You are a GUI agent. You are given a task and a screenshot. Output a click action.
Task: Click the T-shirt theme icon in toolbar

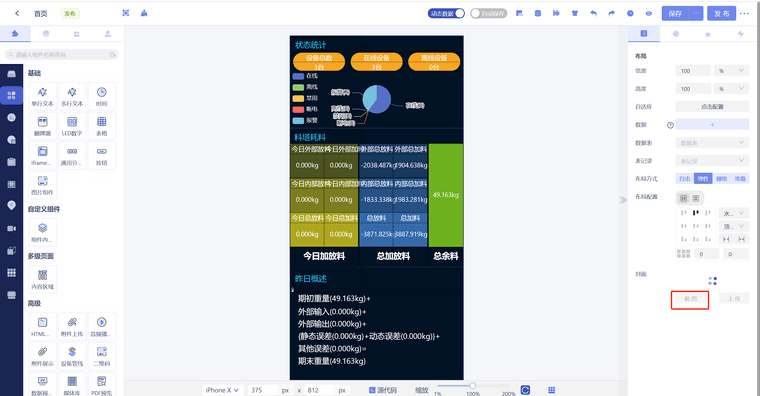575,14
